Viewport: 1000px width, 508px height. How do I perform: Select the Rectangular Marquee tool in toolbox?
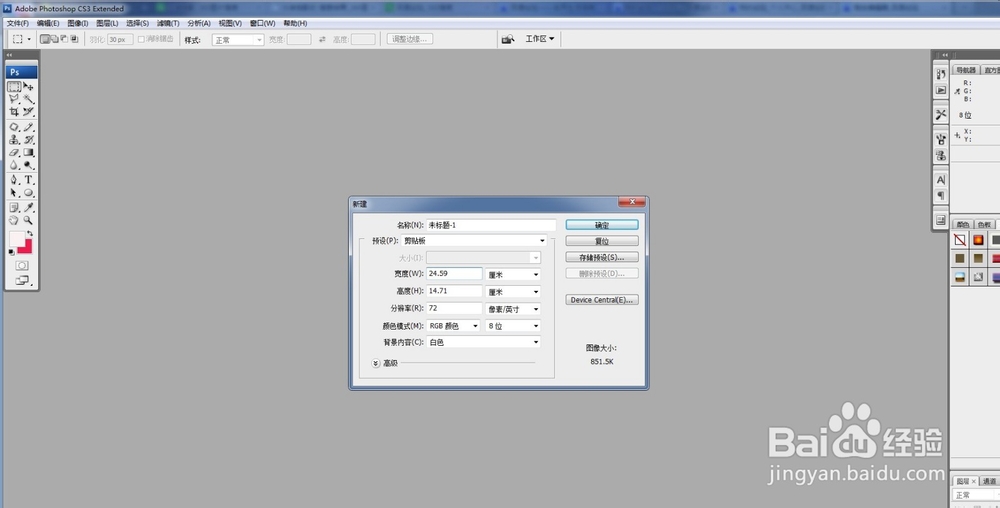pos(14,86)
